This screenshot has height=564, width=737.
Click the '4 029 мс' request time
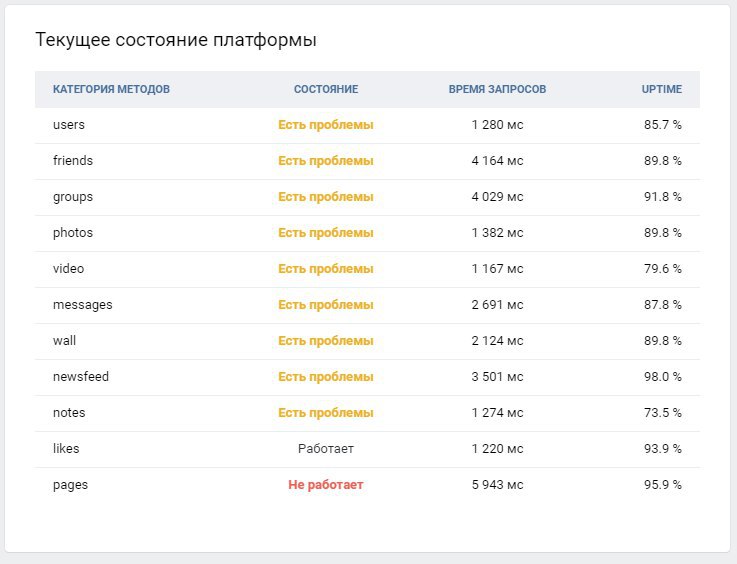click(x=497, y=197)
